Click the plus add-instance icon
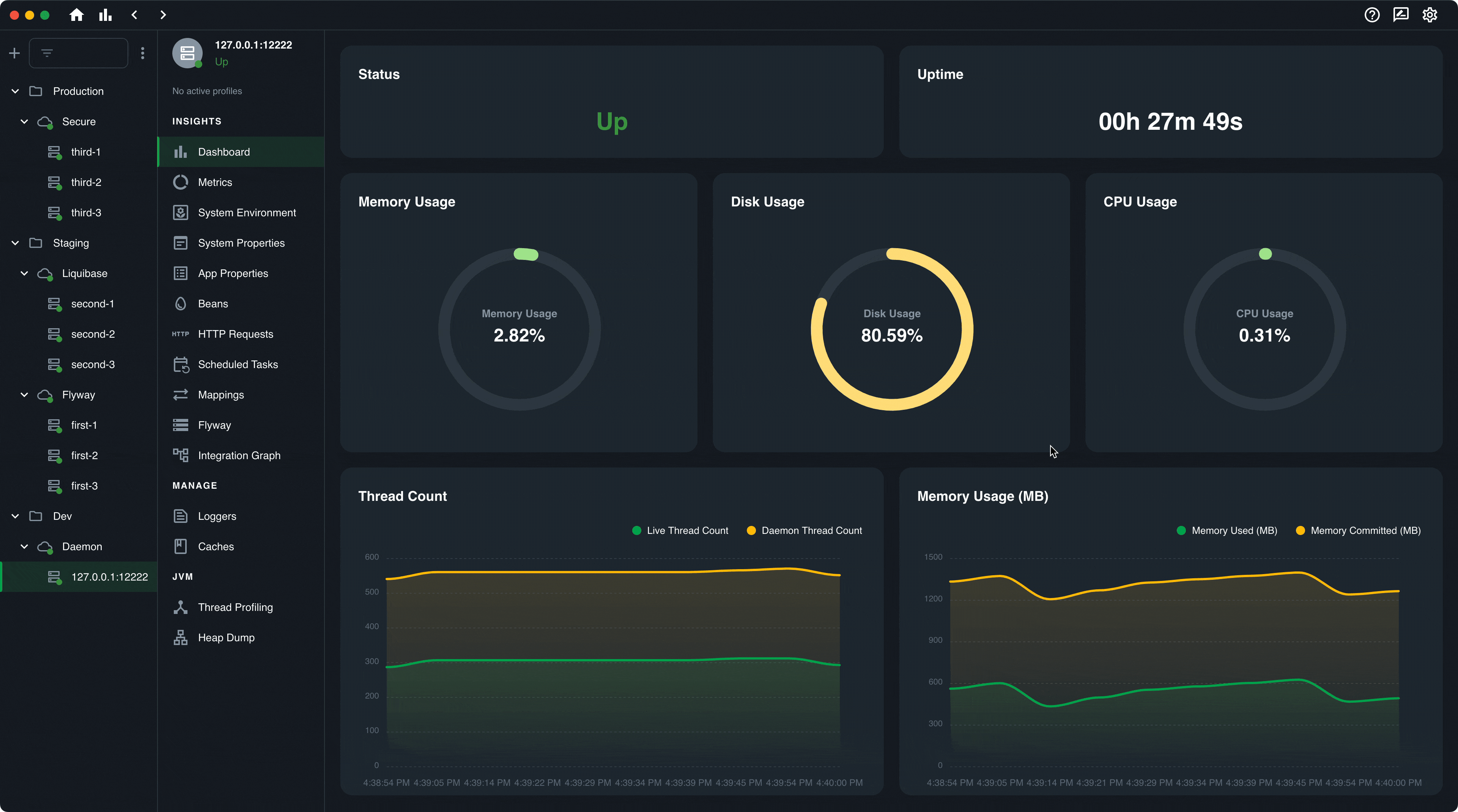Screen dimensions: 1458x812 pyautogui.click(x=15, y=53)
